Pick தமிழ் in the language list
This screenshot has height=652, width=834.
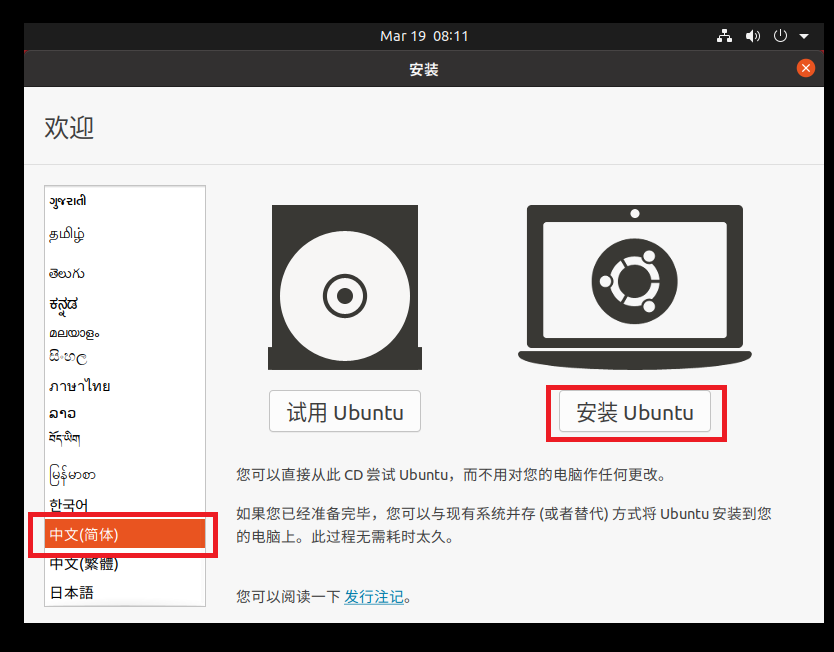[x=67, y=234]
